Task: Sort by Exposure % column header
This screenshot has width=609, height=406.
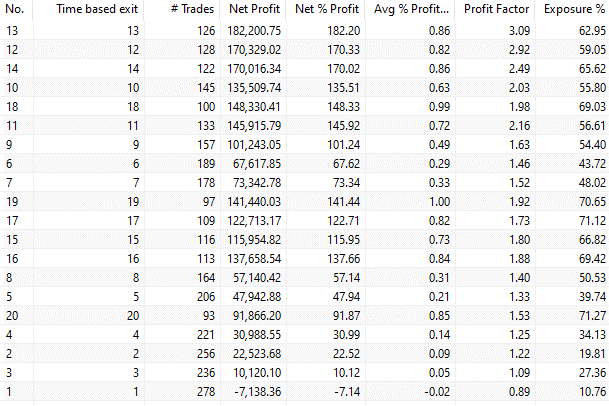Action: tap(574, 11)
